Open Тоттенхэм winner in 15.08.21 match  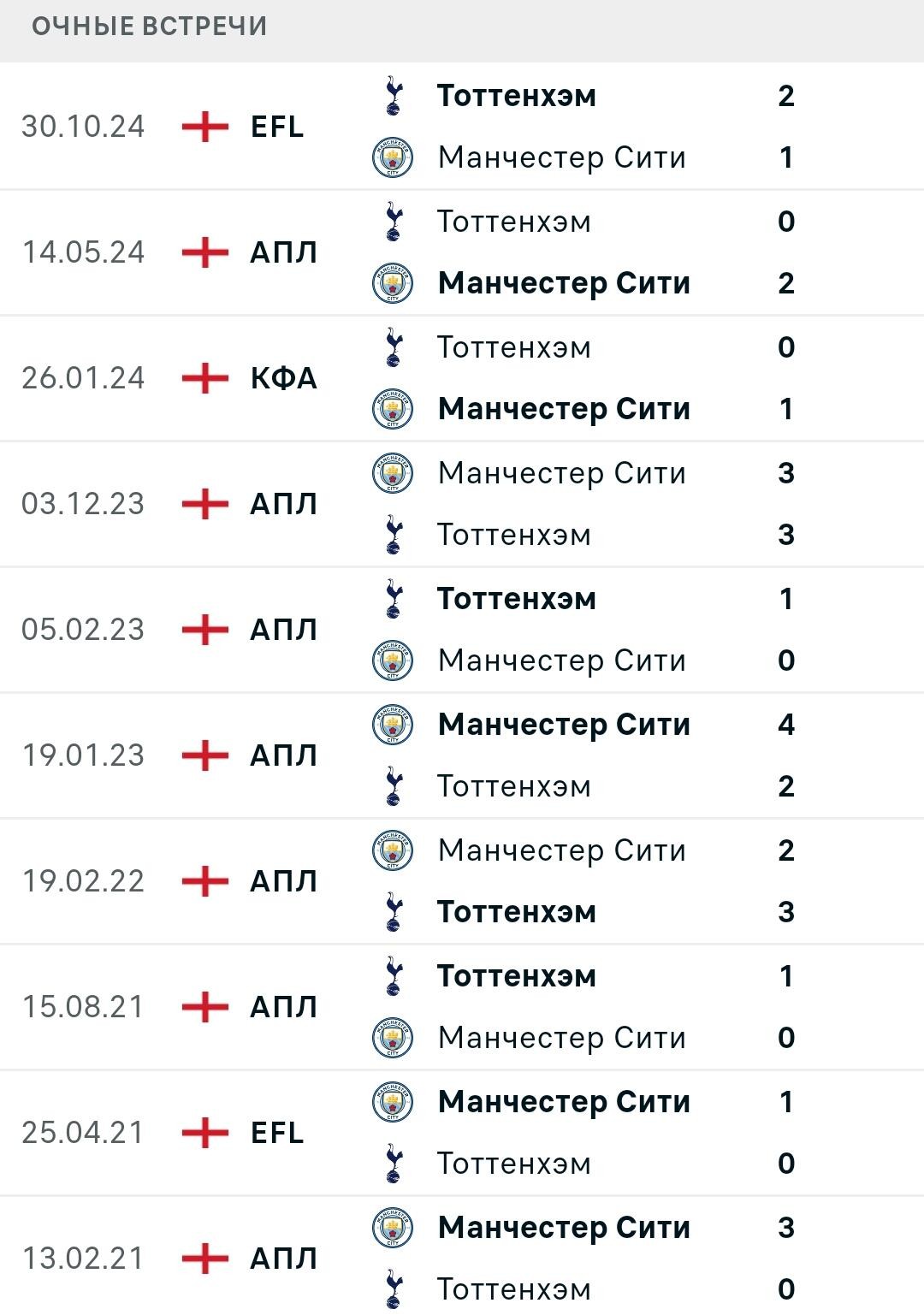pyautogui.click(x=517, y=976)
